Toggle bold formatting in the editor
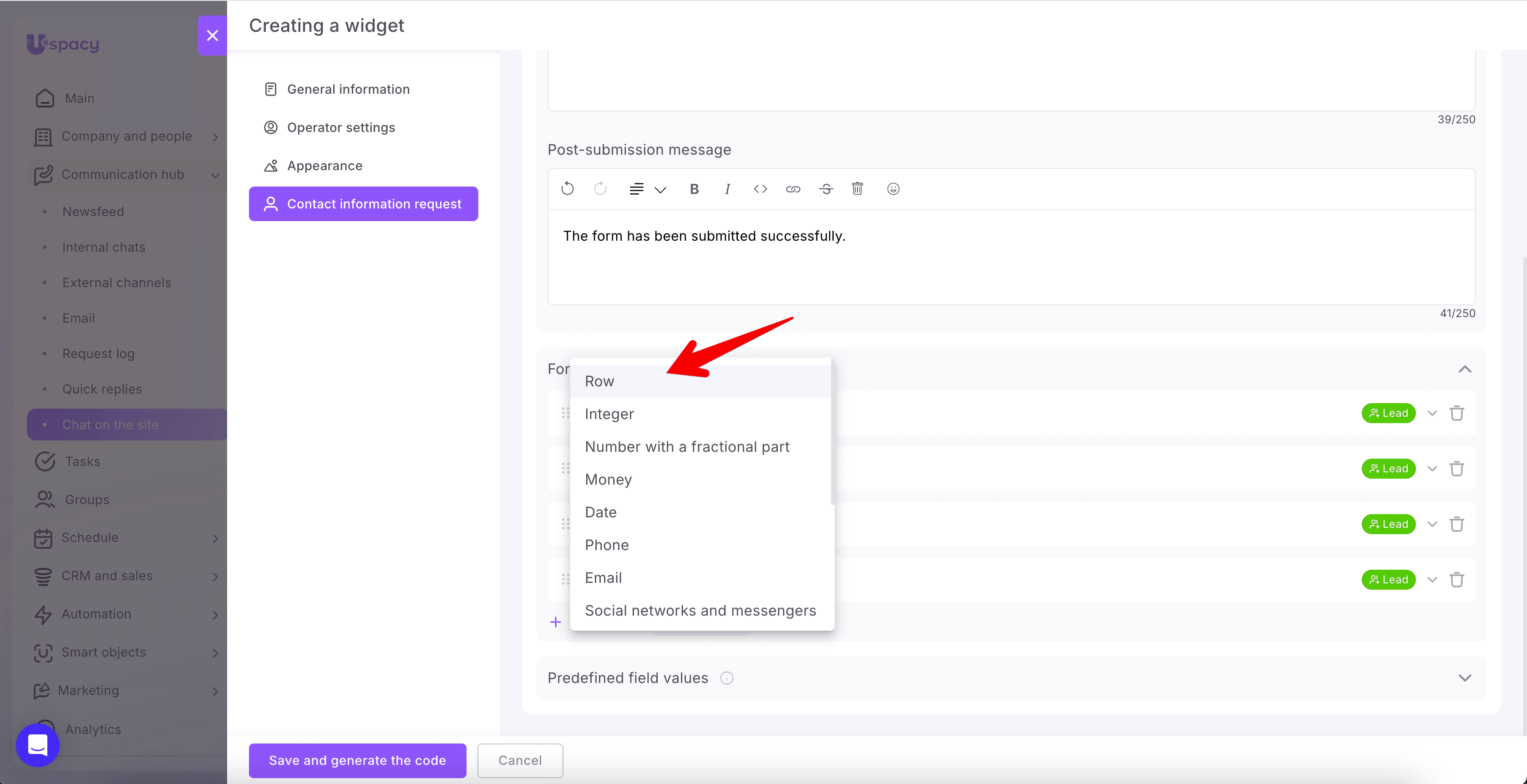Viewport: 1527px width, 784px height. point(694,189)
